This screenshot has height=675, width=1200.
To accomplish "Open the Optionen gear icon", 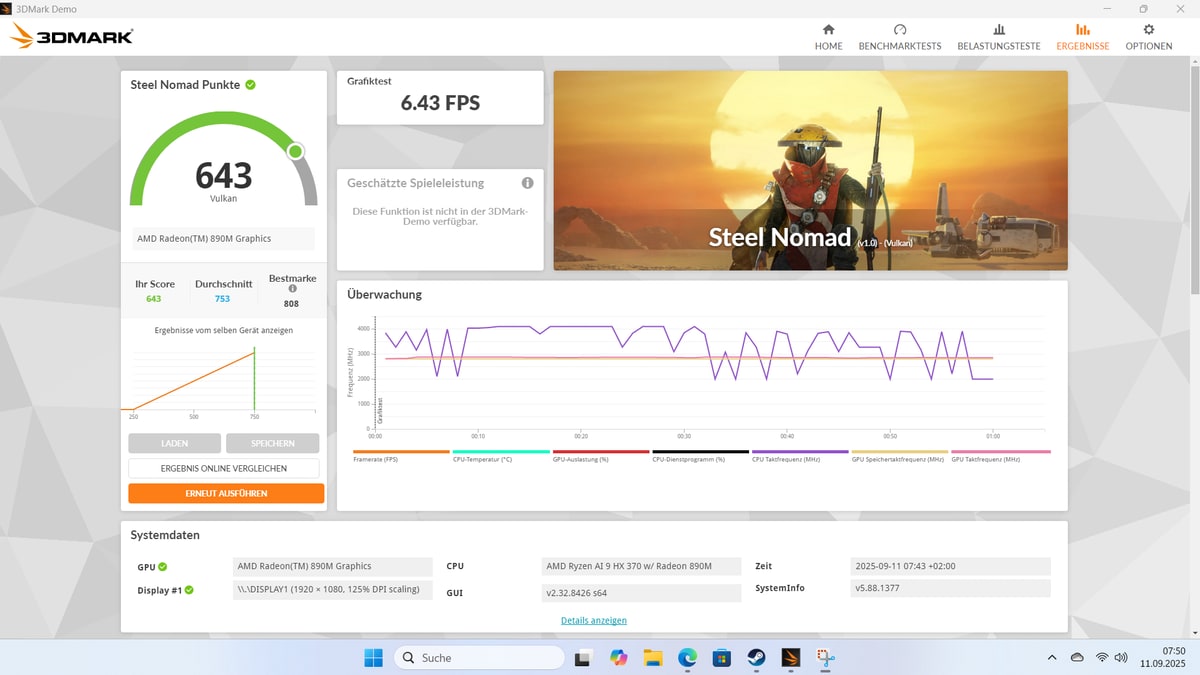I will (x=1148, y=30).
